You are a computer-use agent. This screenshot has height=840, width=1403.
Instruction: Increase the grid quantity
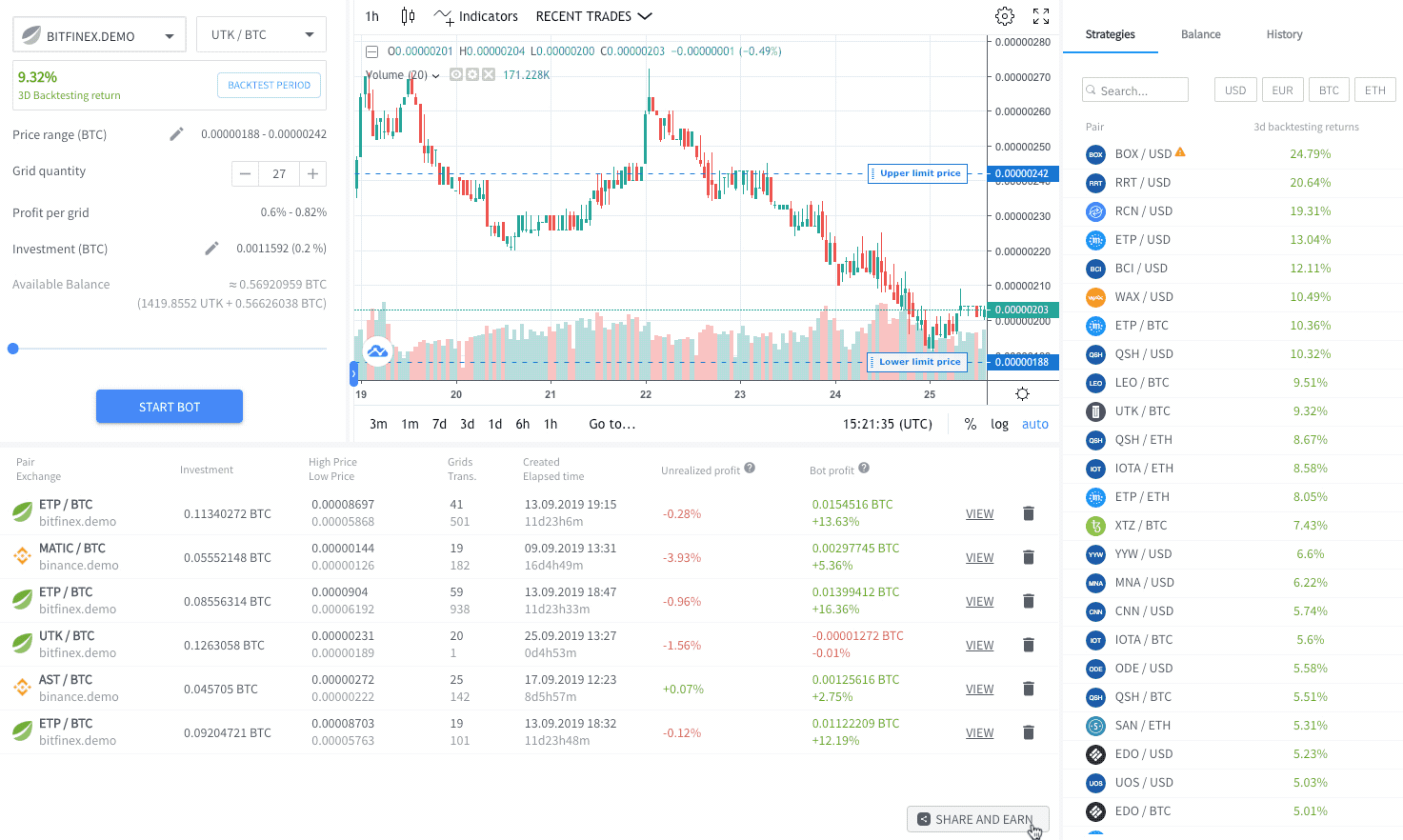tap(312, 173)
